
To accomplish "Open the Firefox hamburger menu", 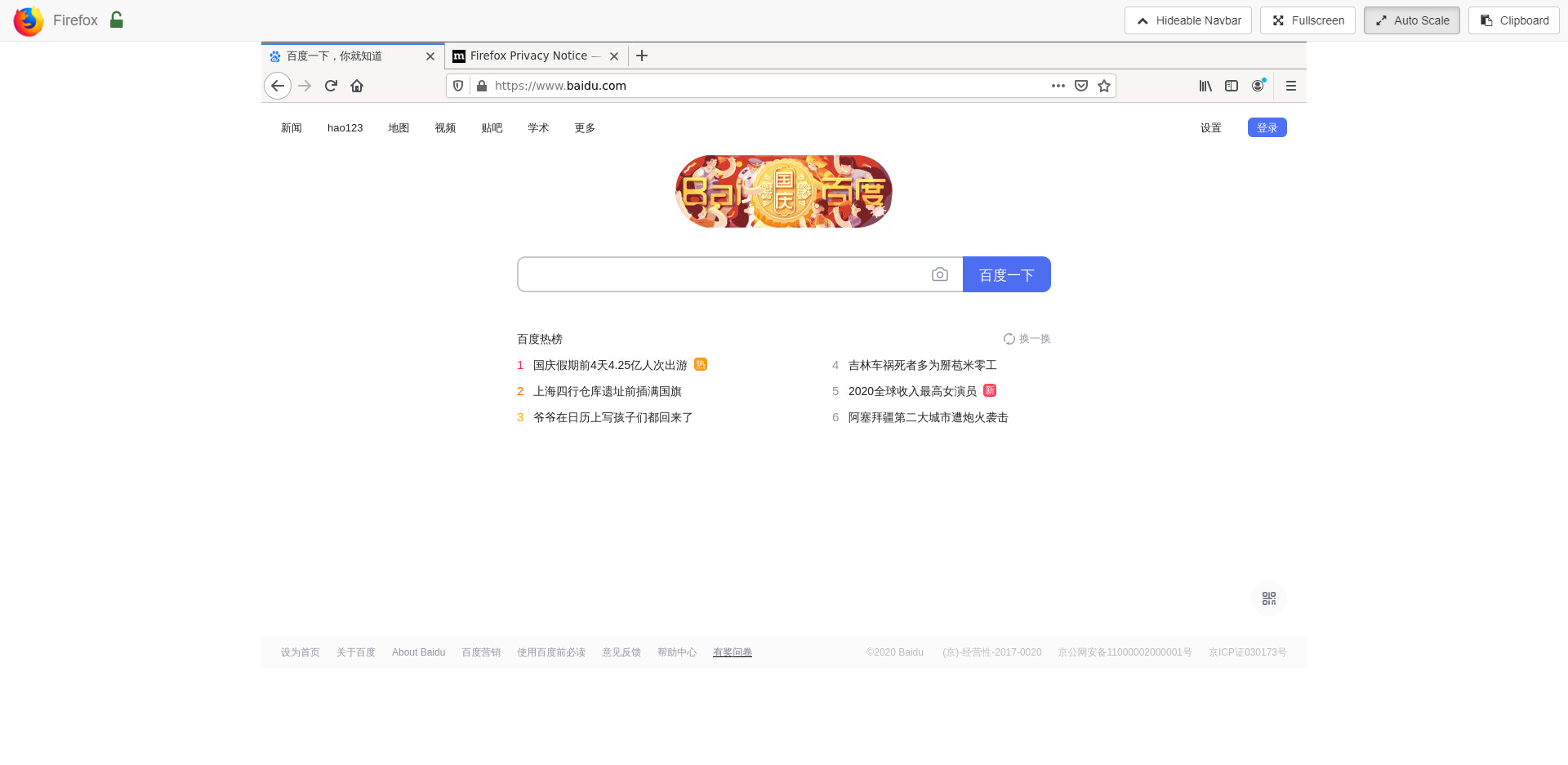I will (1291, 86).
